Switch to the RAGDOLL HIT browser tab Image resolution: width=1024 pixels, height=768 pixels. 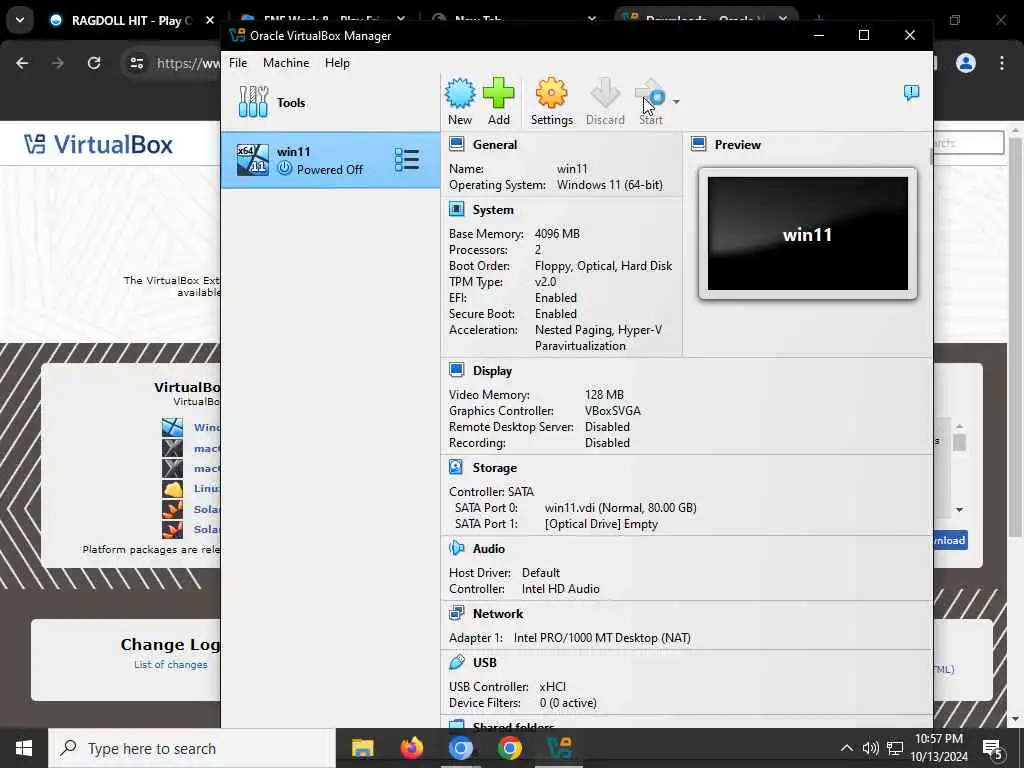click(x=131, y=20)
